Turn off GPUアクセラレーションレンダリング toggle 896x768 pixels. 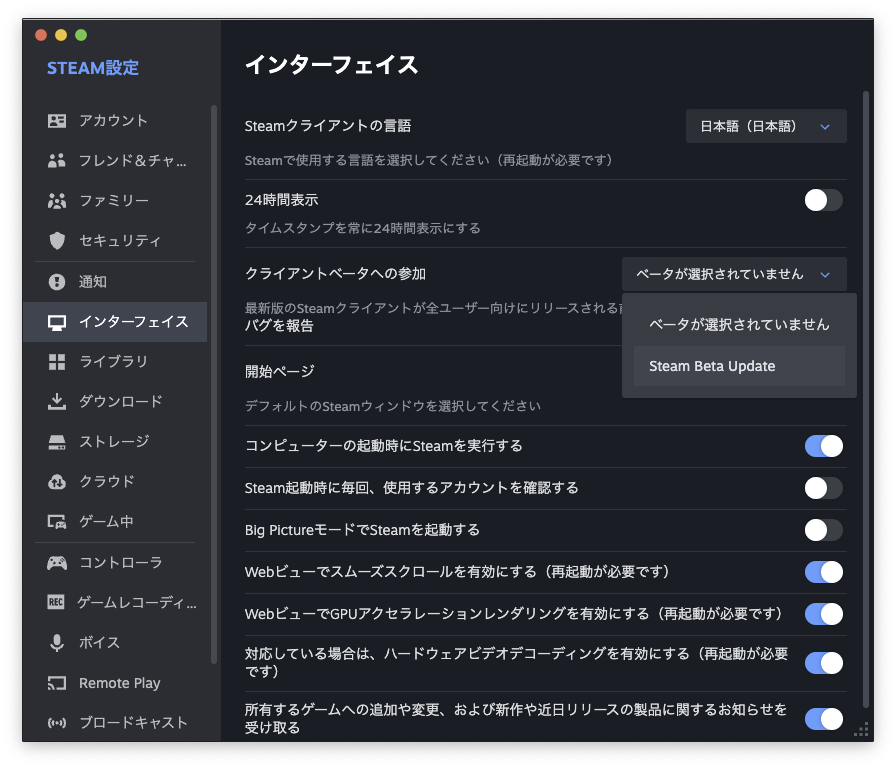[823, 614]
